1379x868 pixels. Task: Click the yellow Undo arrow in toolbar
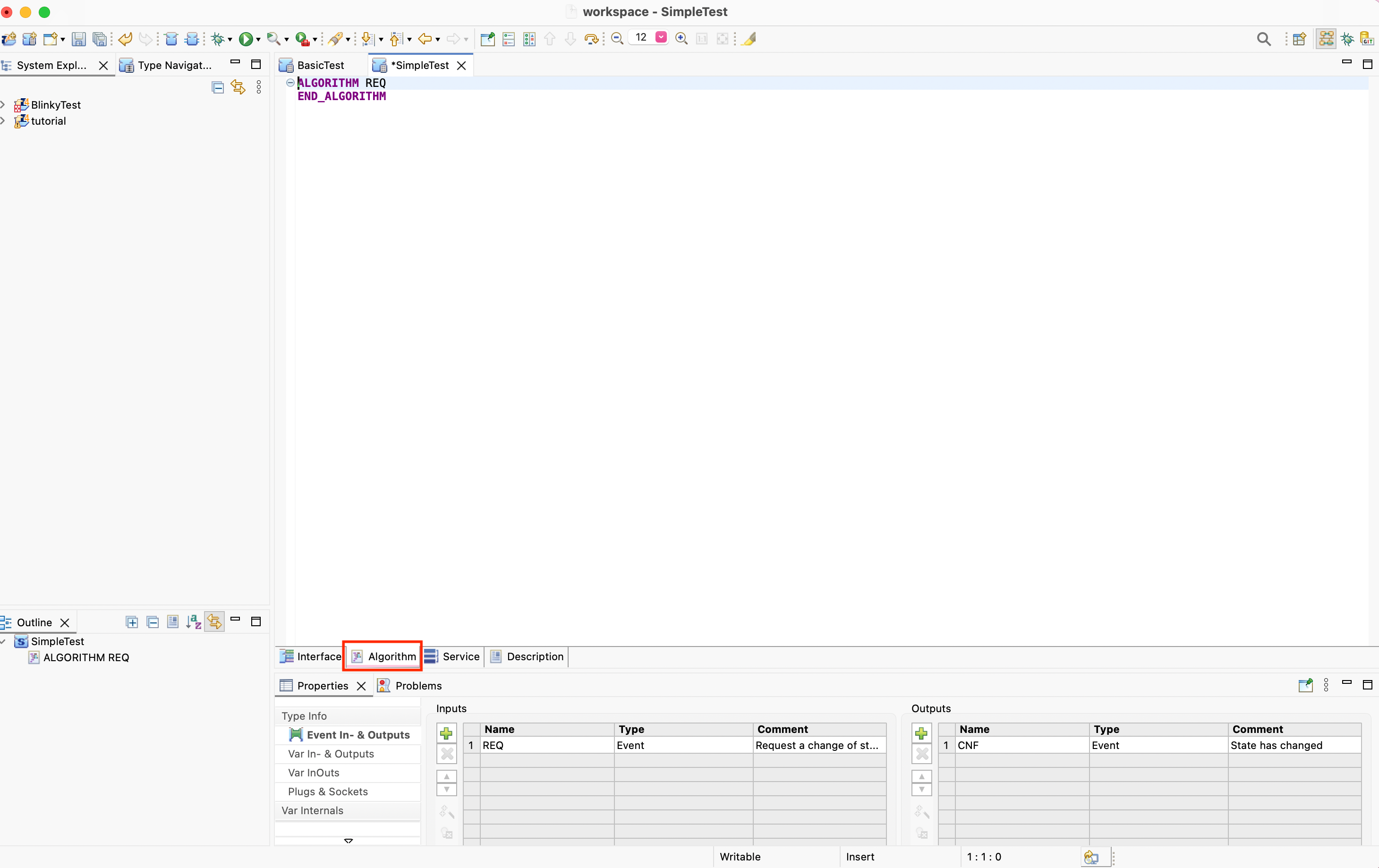tap(126, 39)
